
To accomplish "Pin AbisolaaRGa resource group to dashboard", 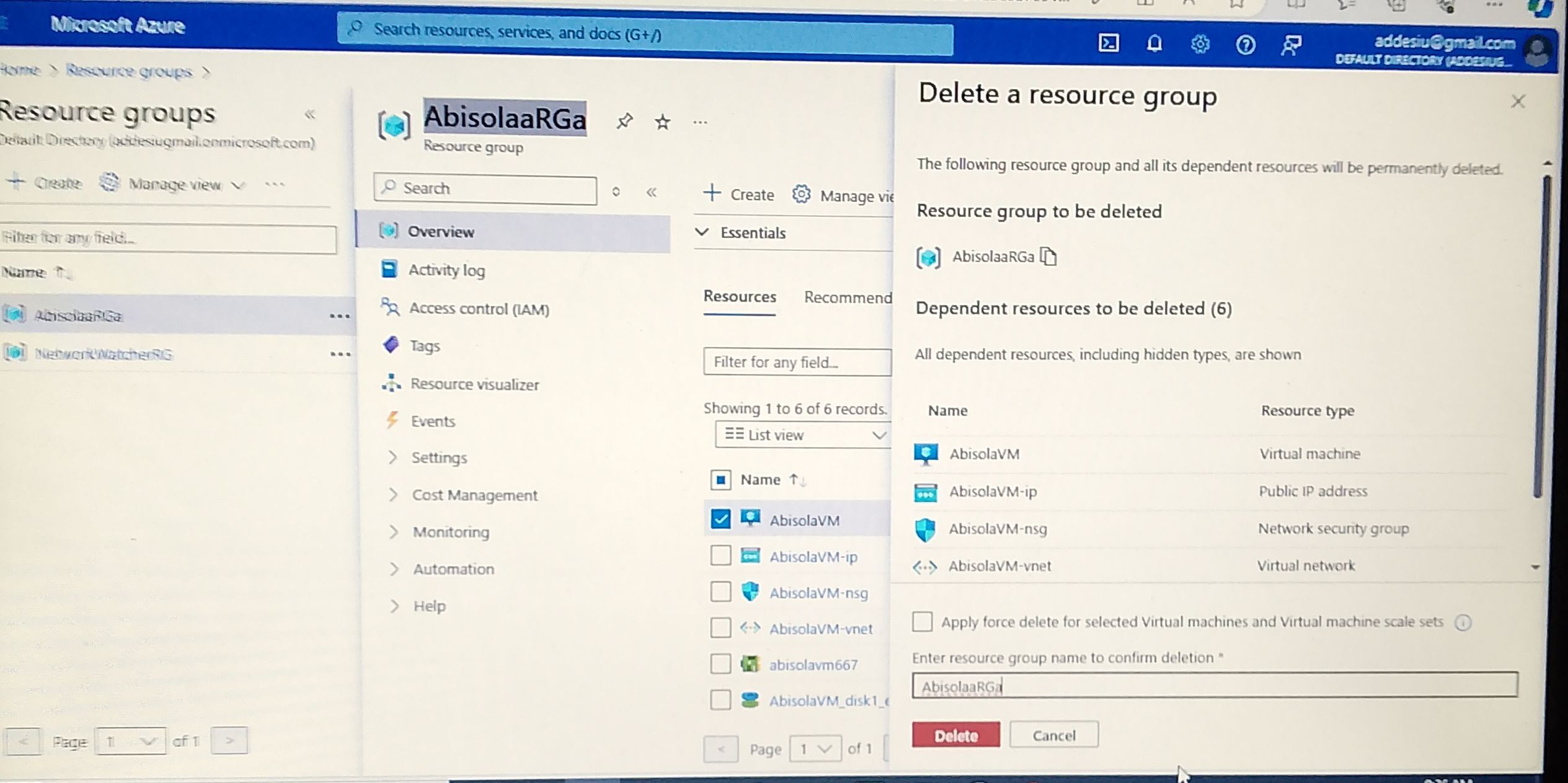I will pos(624,121).
